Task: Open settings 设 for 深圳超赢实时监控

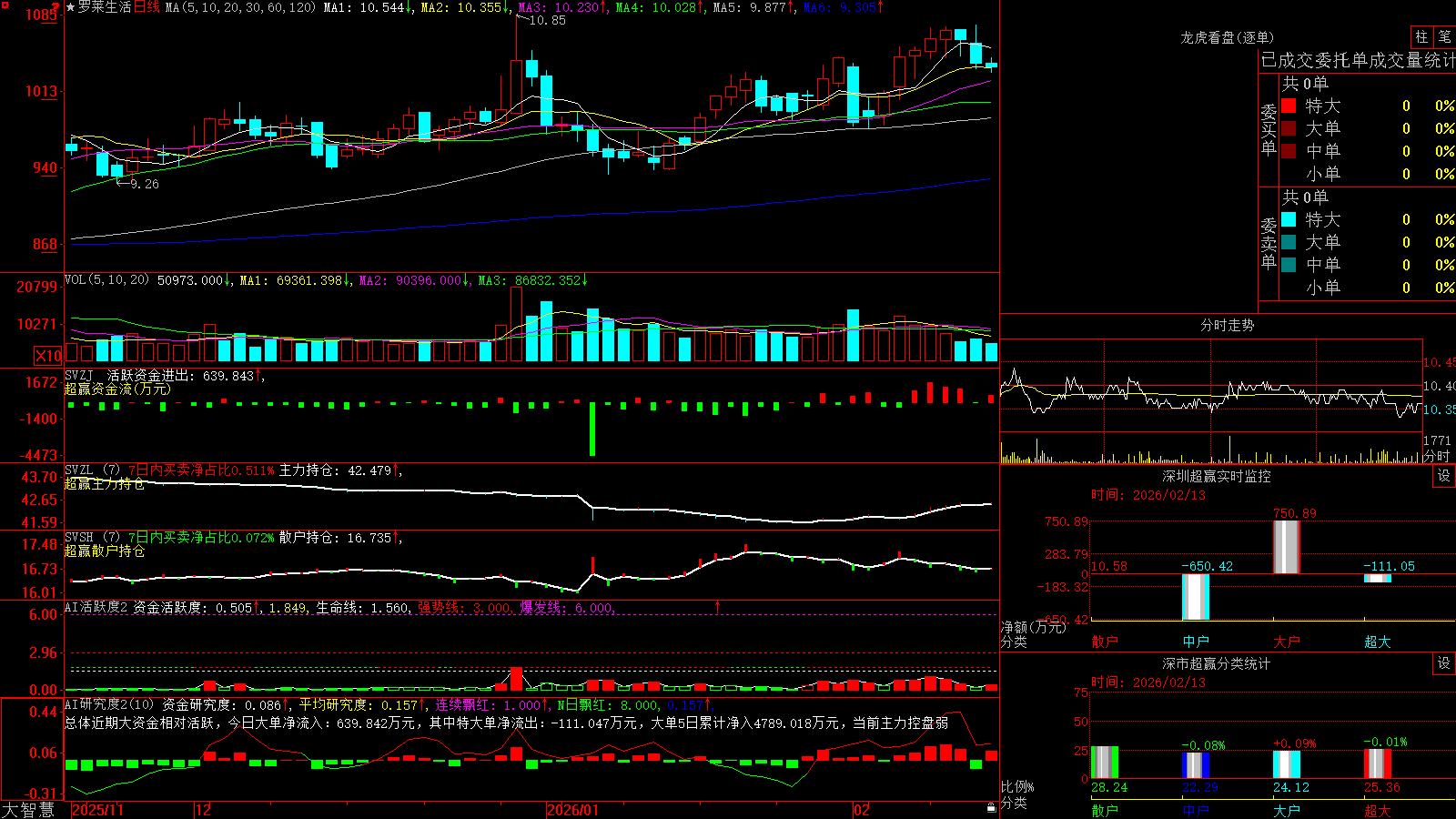Action: click(x=1444, y=476)
